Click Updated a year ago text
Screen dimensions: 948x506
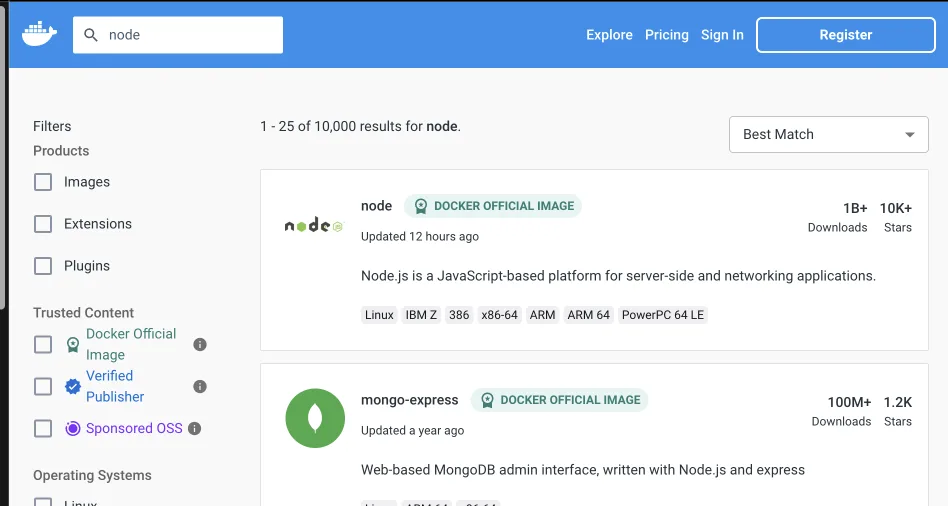(x=412, y=430)
